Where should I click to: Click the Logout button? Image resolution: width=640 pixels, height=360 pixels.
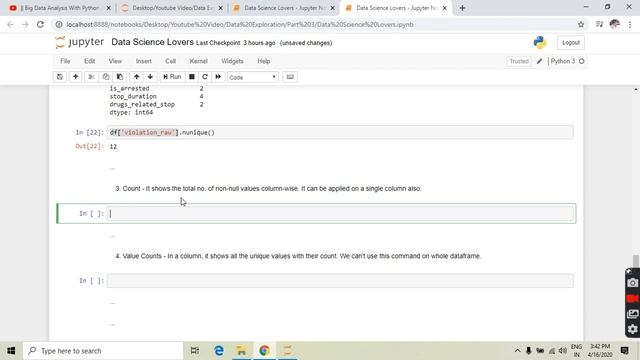(571, 42)
